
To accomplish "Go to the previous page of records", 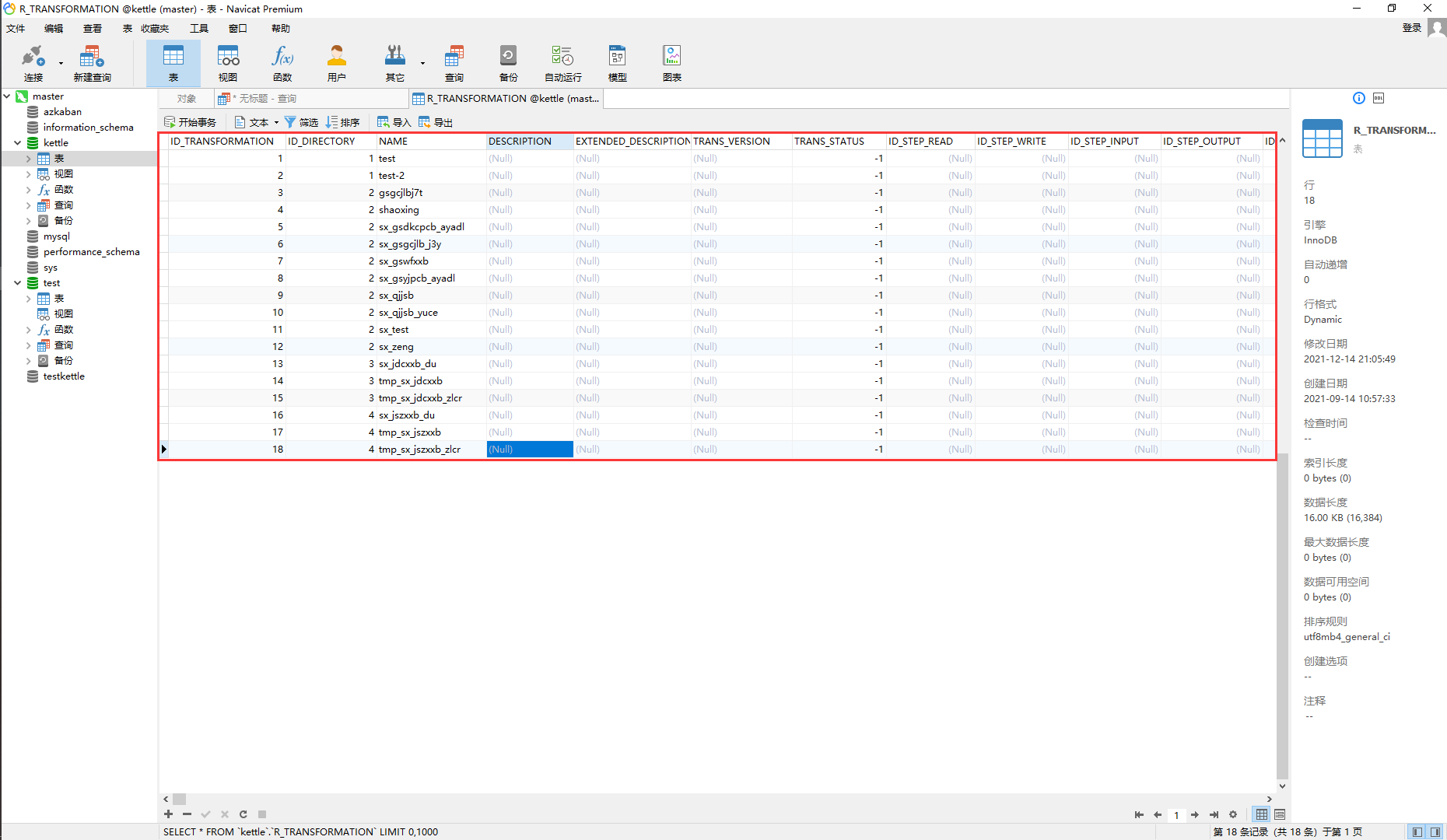I will coord(1158,814).
